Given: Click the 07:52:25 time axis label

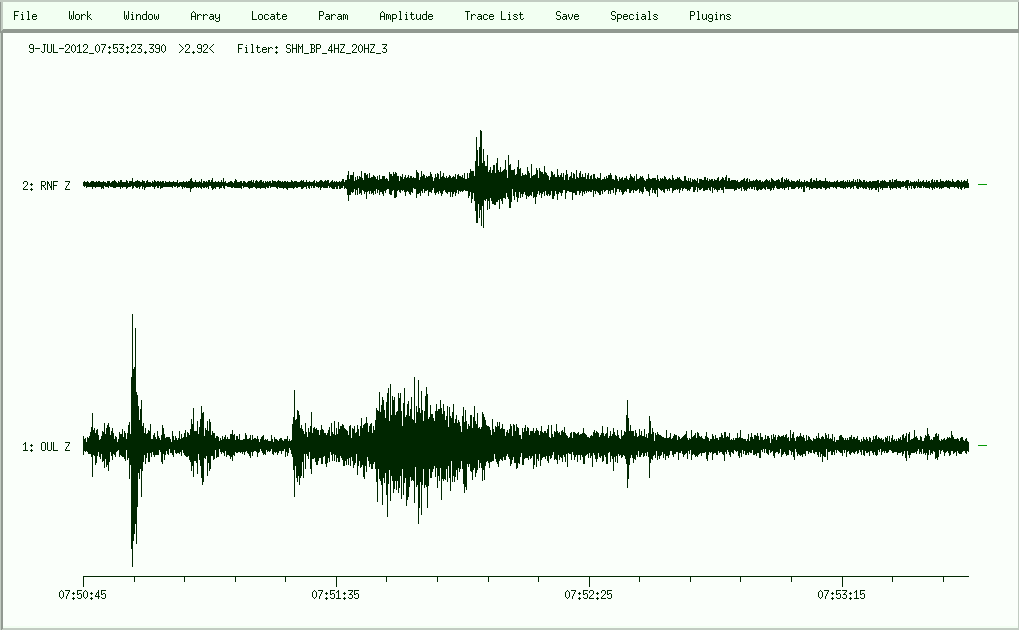Looking at the screenshot, I should click(589, 595).
